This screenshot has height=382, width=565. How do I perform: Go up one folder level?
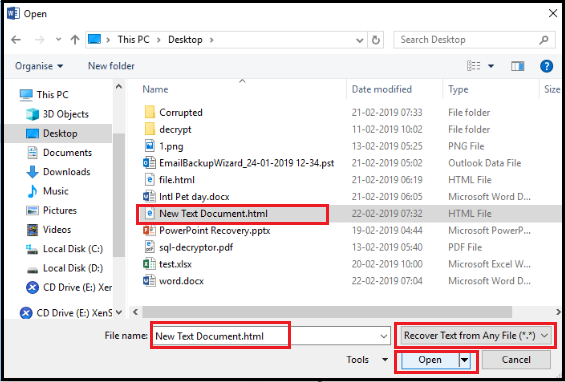click(75, 40)
